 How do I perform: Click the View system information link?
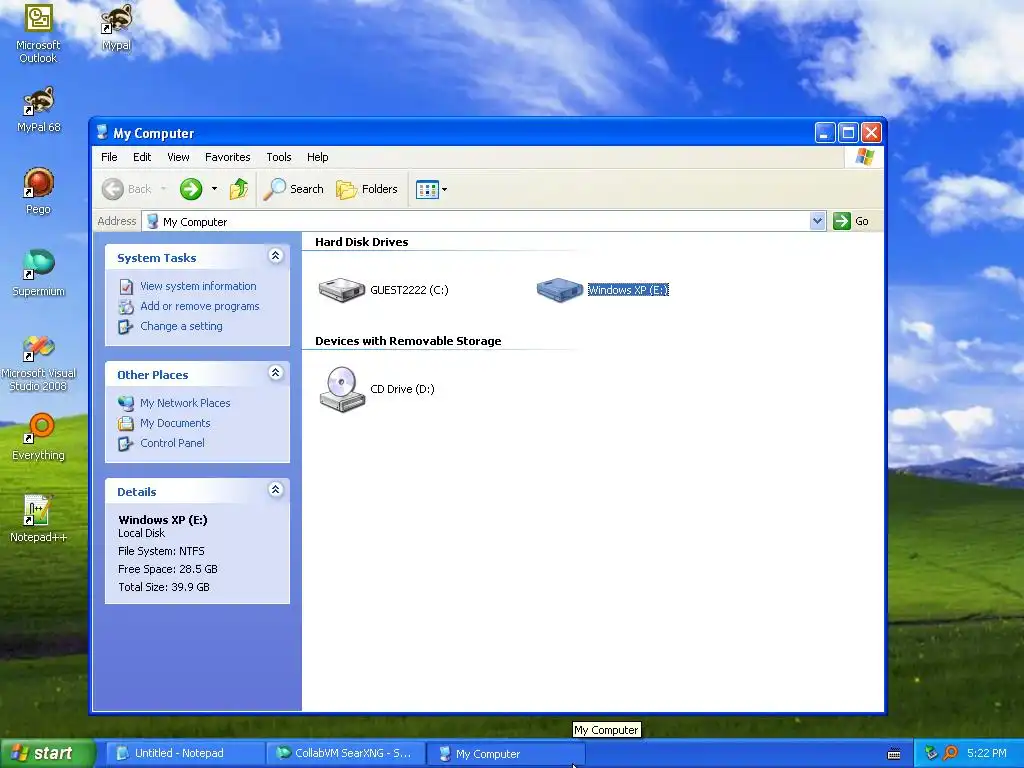(198, 286)
